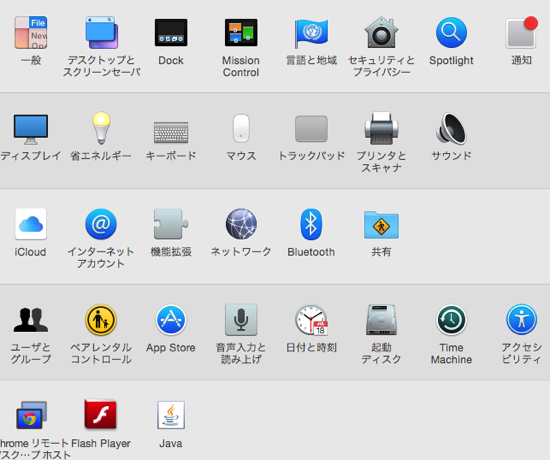Open キーボード (Keyboard) preferences

171,132
